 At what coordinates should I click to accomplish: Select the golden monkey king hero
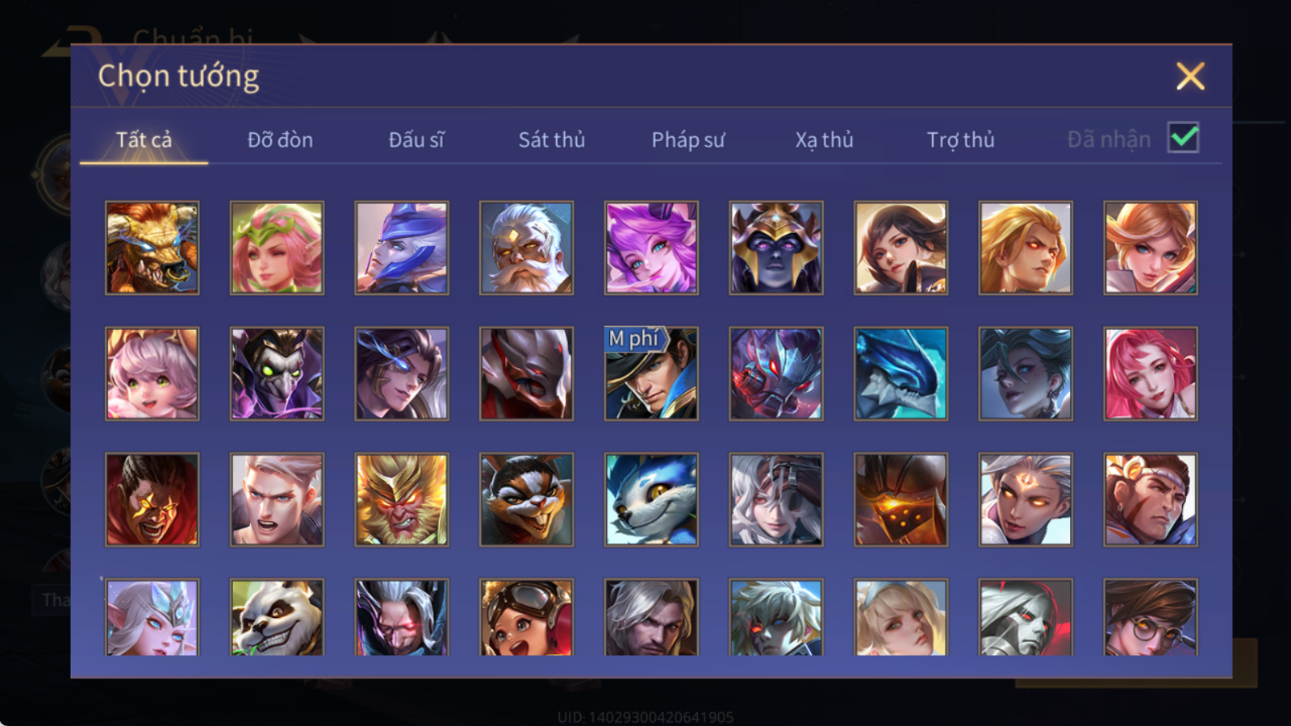(x=402, y=500)
